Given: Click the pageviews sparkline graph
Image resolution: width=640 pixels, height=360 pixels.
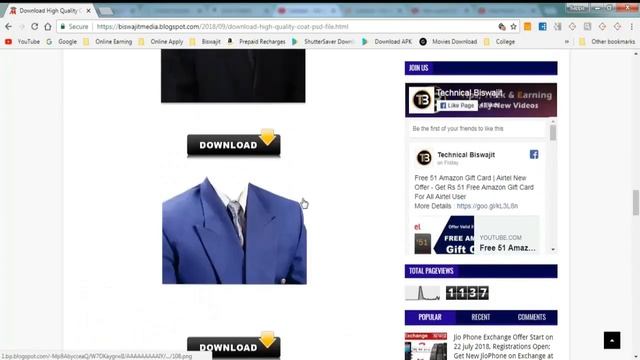Looking at the screenshot, I should (422, 293).
